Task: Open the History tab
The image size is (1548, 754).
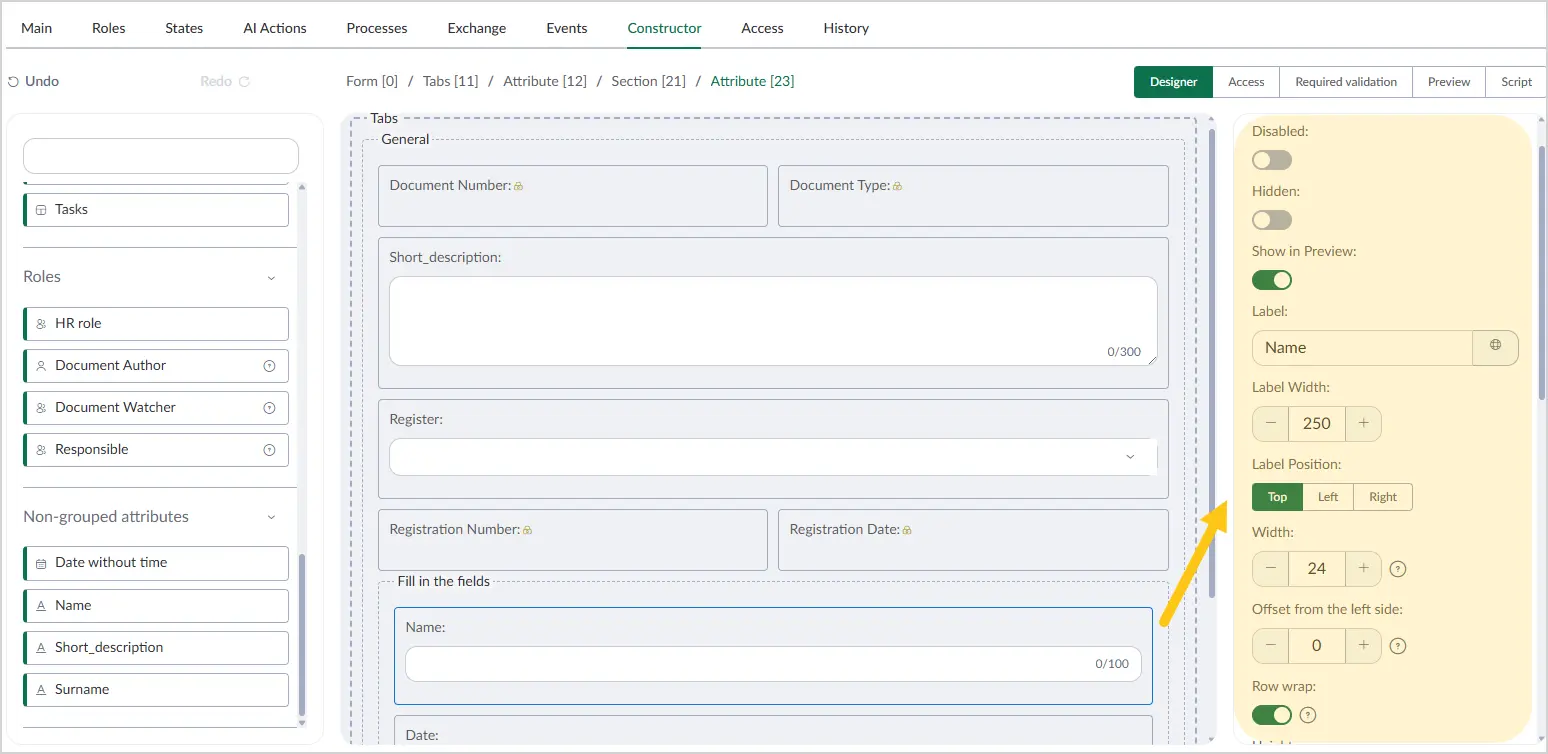Action: 846,28
